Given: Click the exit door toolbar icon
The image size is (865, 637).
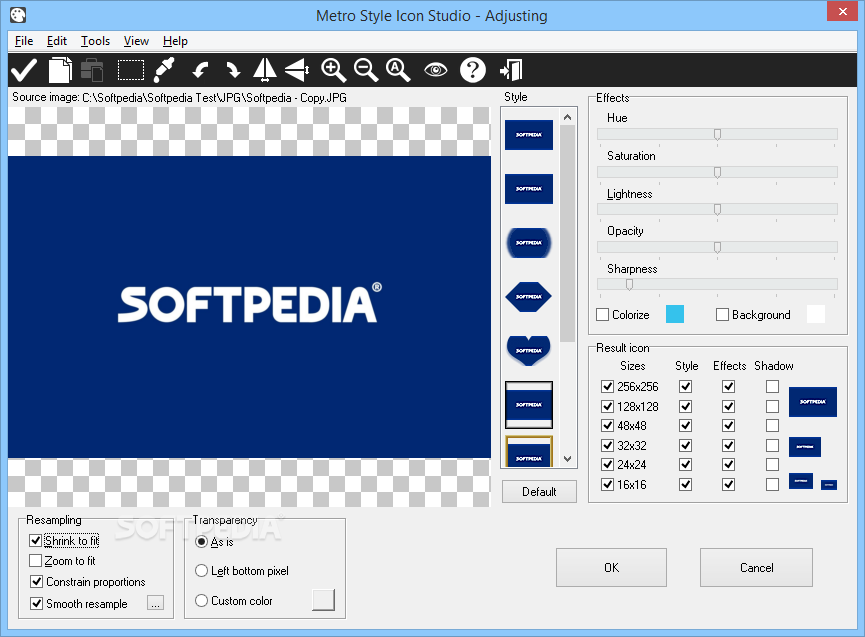Looking at the screenshot, I should click(511, 70).
